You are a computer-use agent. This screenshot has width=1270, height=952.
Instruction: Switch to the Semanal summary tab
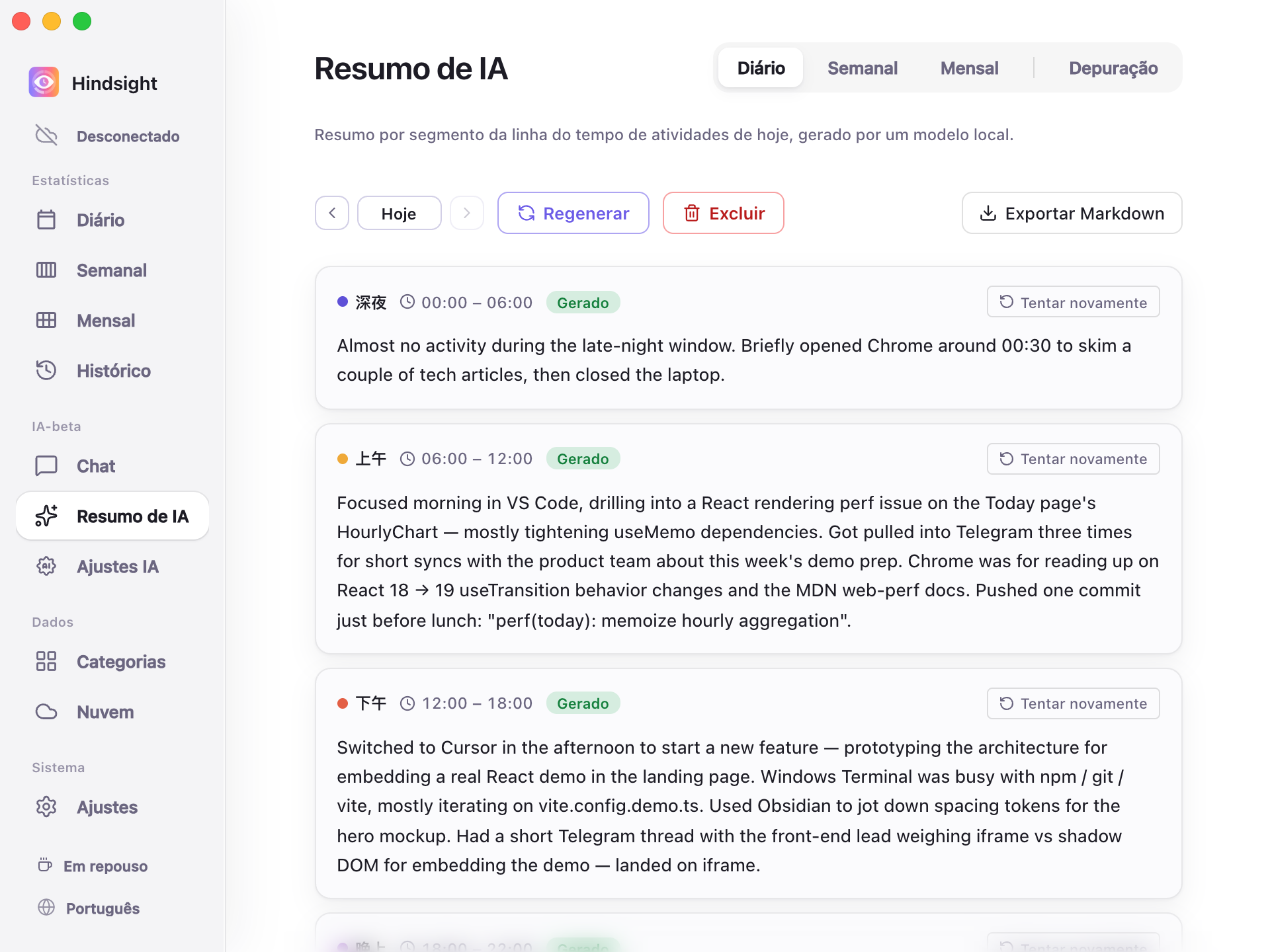tap(863, 68)
